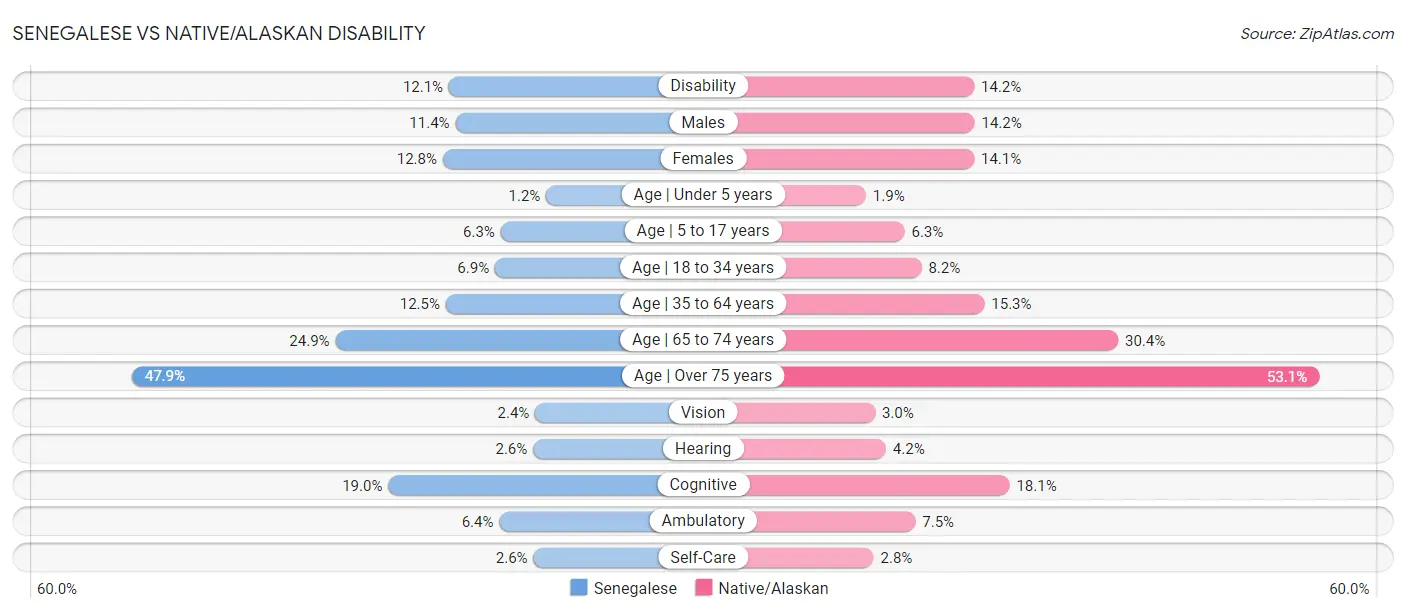Select the Self-Care category label
The width and height of the screenshot is (1406, 612).
pyautogui.click(x=703, y=557)
